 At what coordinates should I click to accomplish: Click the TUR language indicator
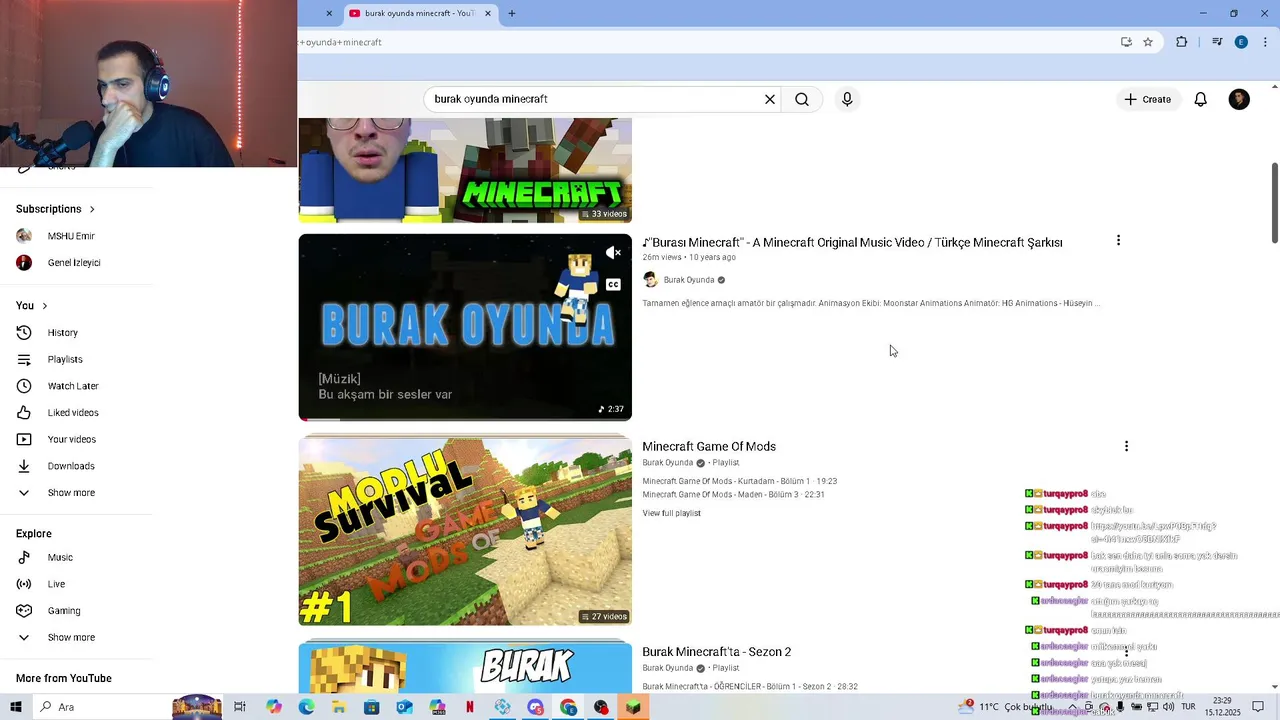coord(1187,707)
